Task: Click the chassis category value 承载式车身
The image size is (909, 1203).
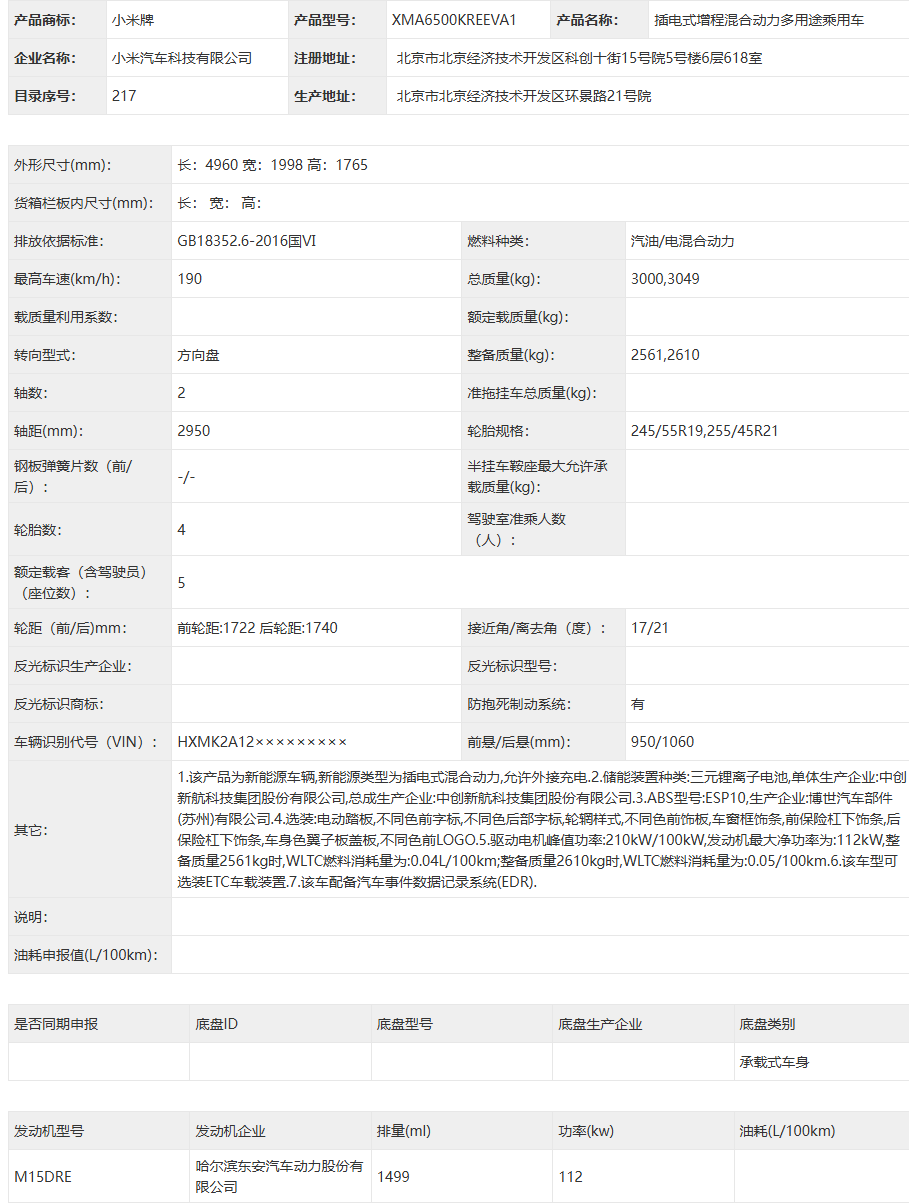Action: coord(774,1062)
